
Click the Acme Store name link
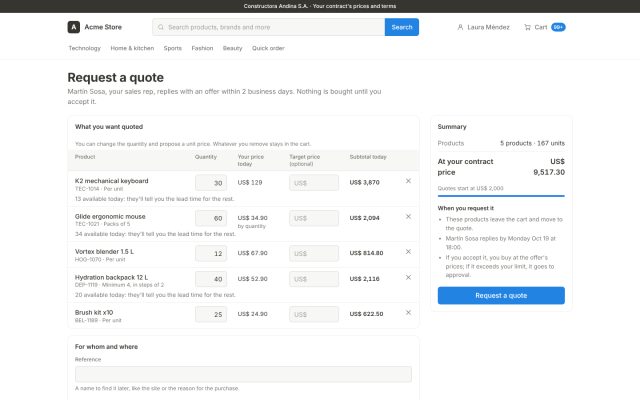pos(103,27)
